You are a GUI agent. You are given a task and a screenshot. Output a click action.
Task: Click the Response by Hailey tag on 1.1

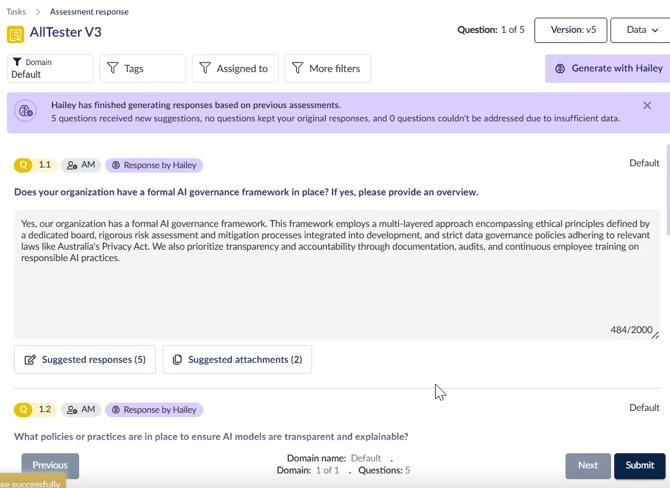[x=154, y=165]
